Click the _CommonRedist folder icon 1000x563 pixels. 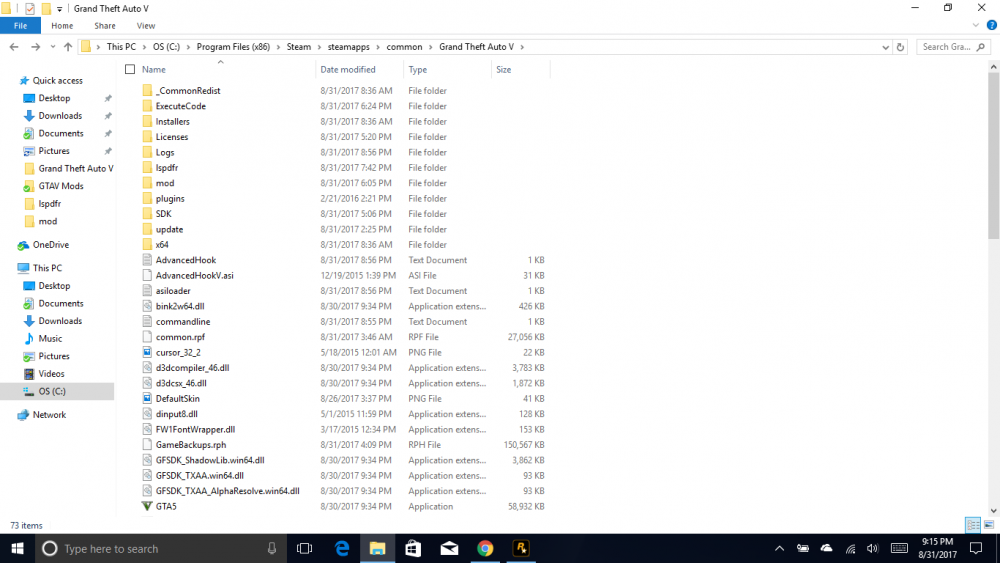click(147, 91)
